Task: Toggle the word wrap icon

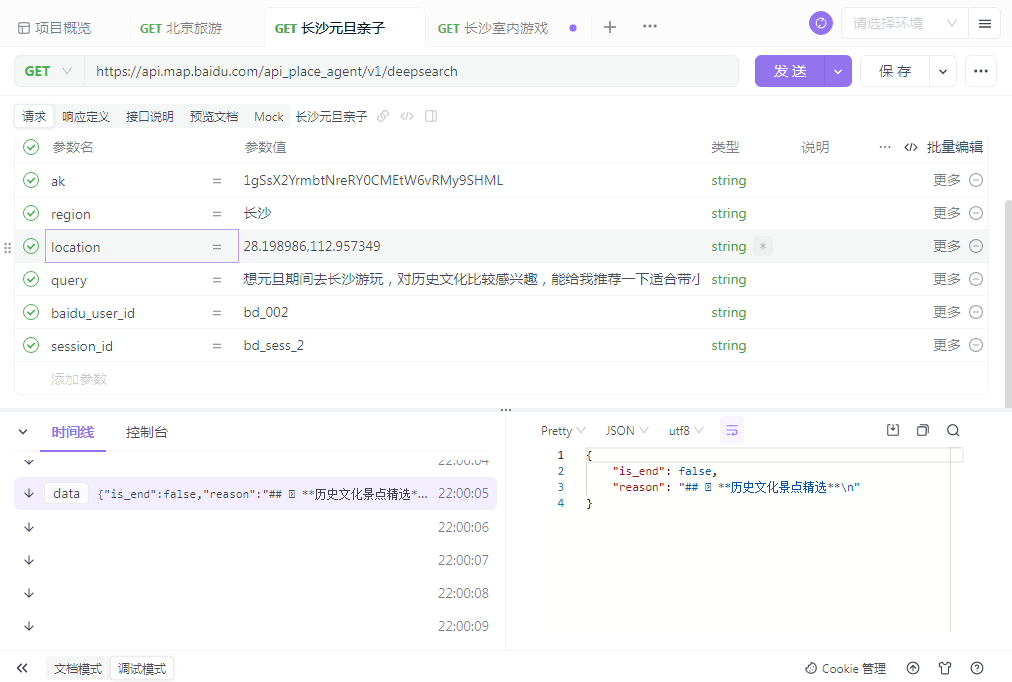Action: (732, 430)
